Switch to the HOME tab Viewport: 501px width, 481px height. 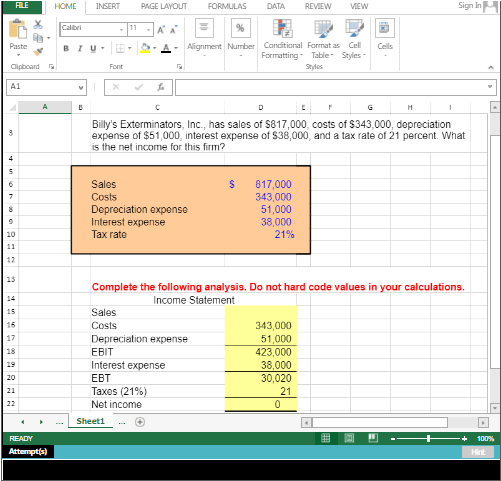click(65, 6)
